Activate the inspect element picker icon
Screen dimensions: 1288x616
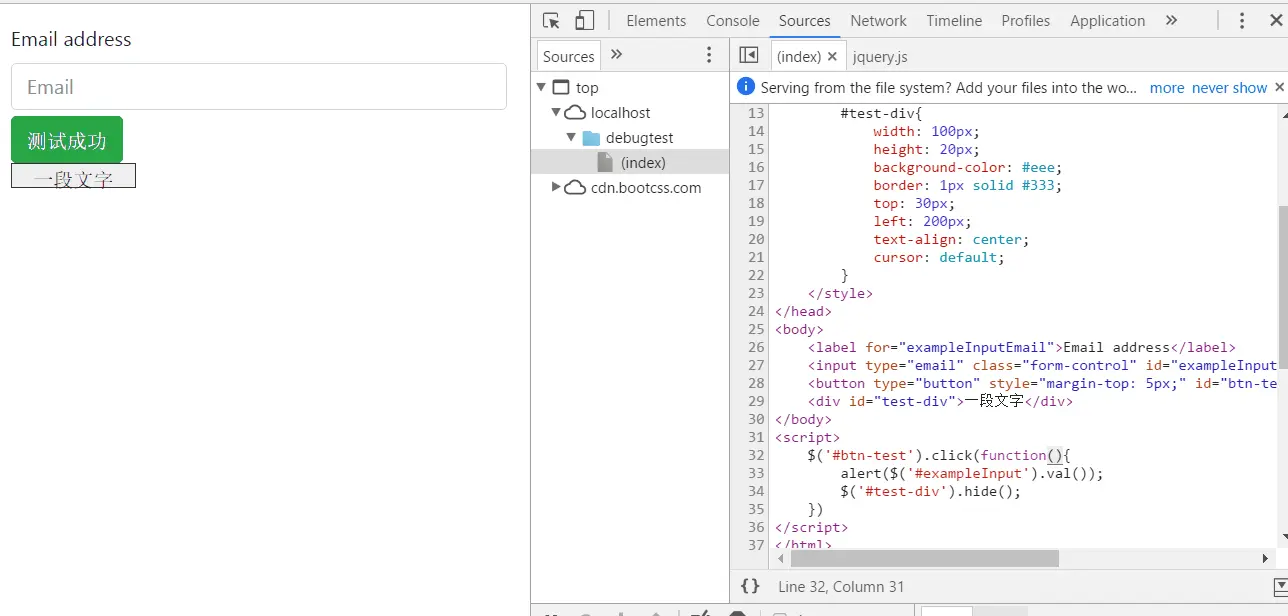[x=551, y=20]
